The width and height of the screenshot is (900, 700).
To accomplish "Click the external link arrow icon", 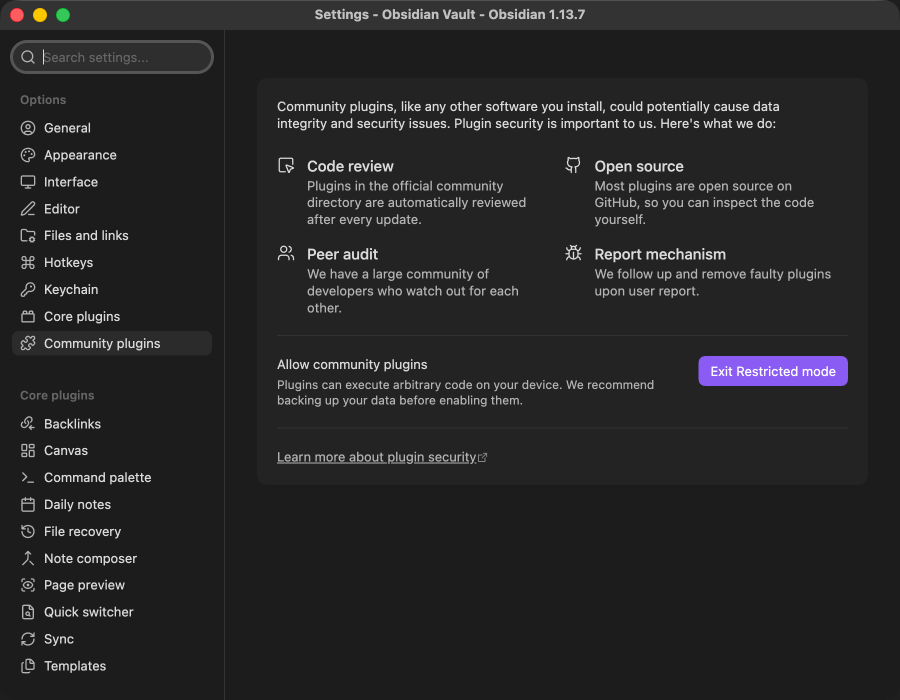I will 483,457.
